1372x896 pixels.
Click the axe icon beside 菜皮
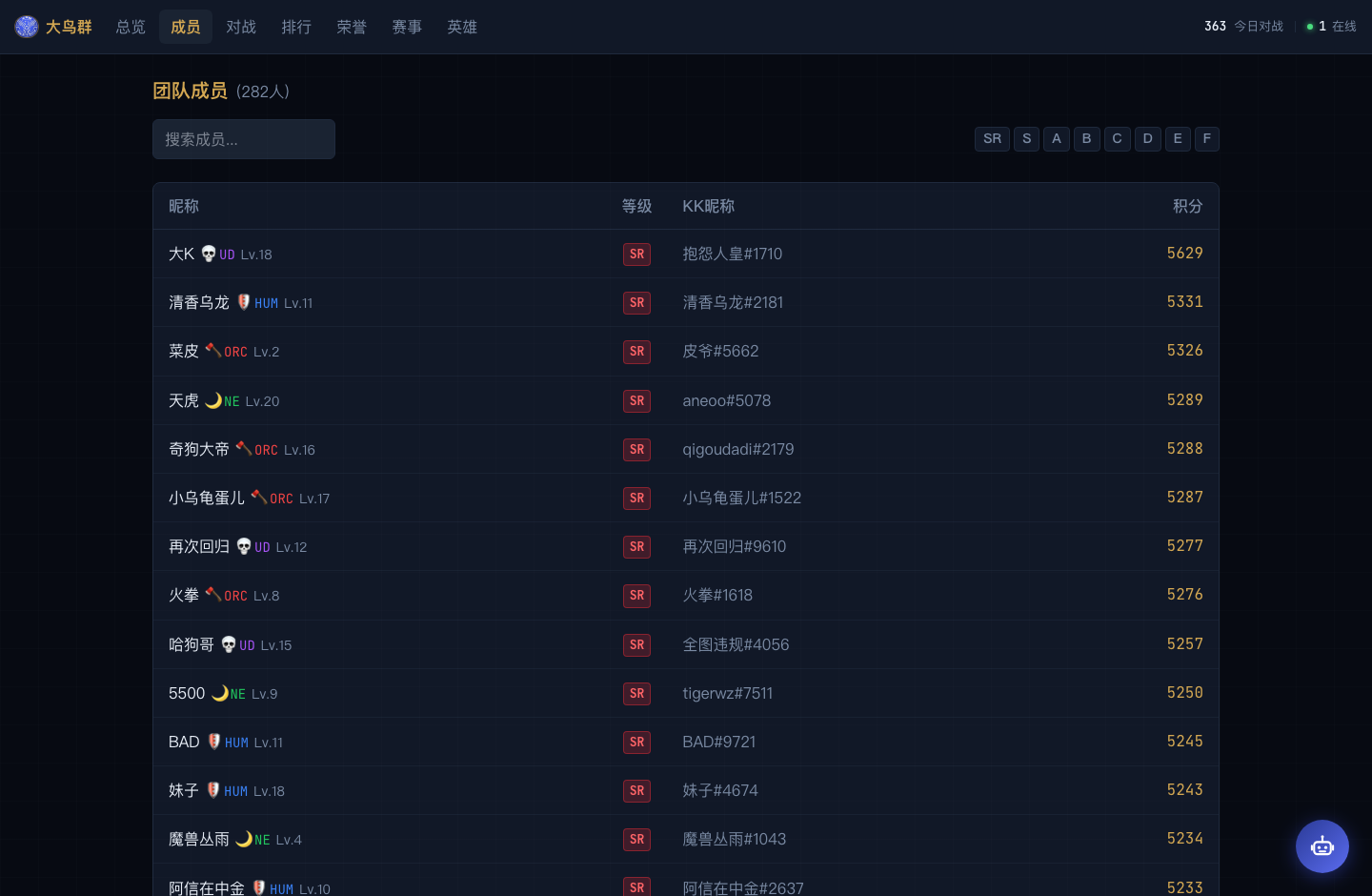213,351
